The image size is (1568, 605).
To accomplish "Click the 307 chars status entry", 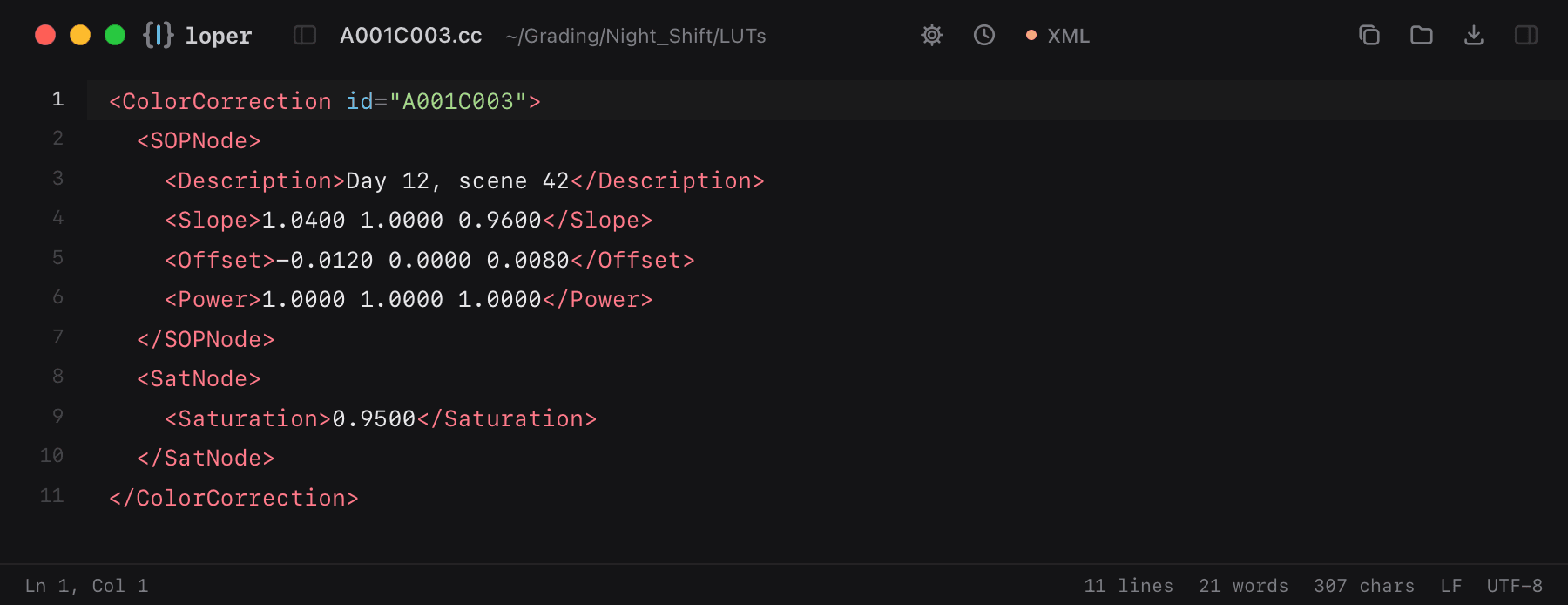I will tap(1364, 586).
